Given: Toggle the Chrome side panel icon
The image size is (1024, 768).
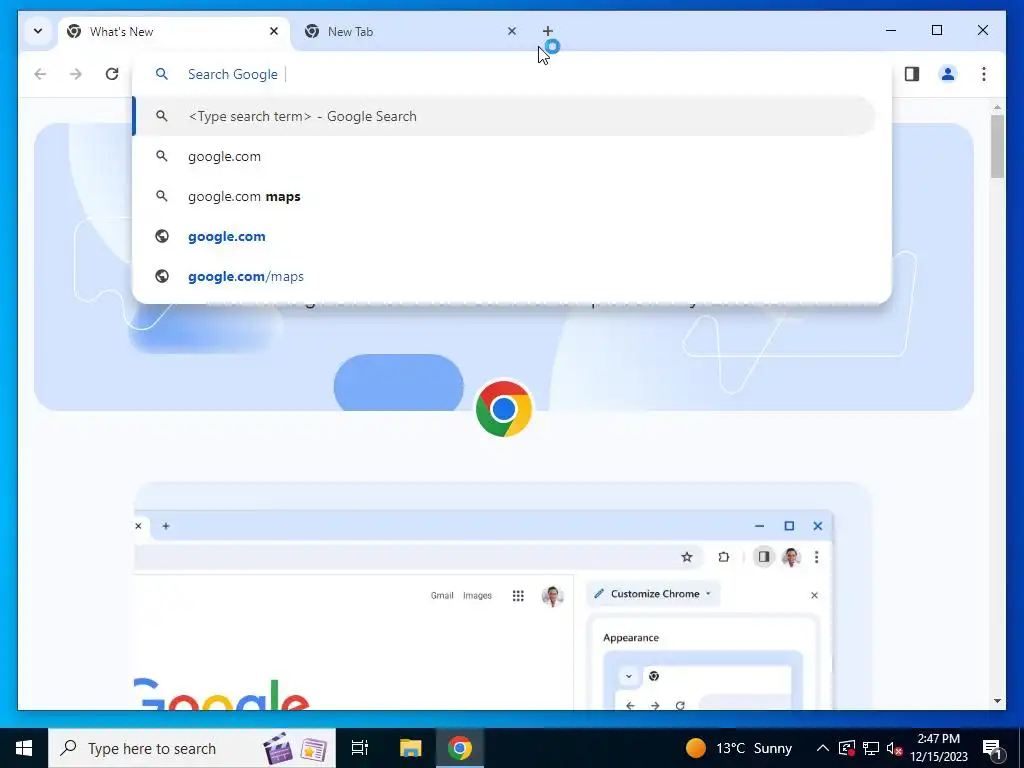Looking at the screenshot, I should pos(912,74).
